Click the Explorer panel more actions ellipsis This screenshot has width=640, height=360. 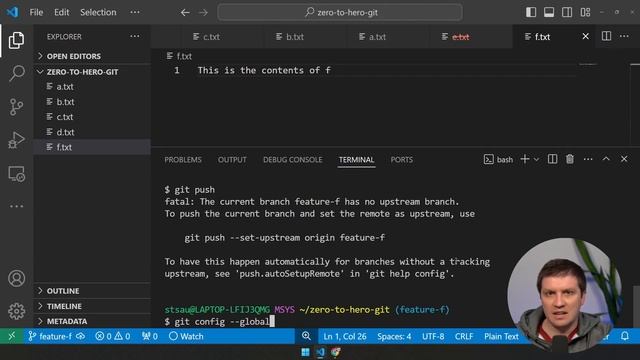(135, 36)
